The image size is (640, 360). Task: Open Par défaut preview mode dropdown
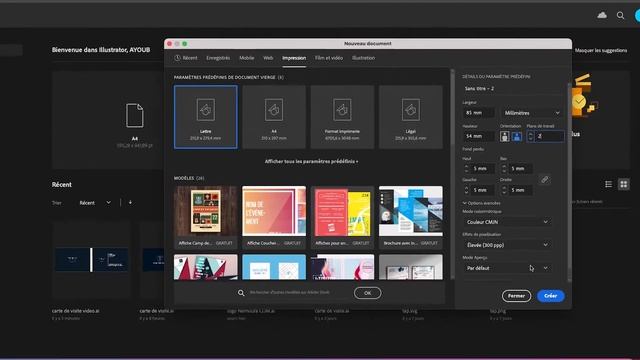(507, 268)
